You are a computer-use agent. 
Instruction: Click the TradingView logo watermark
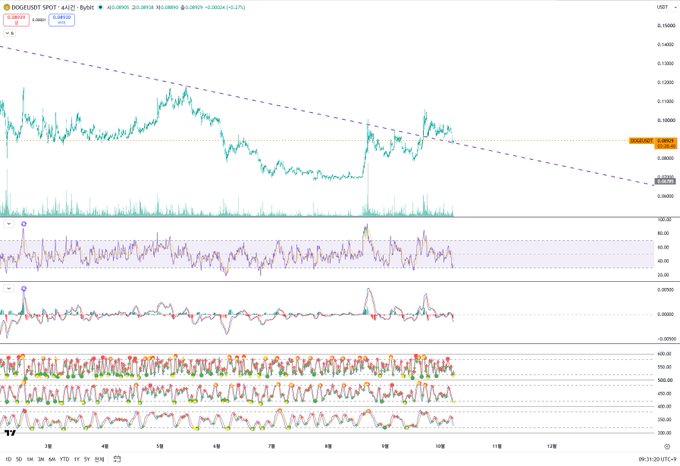click(10, 433)
